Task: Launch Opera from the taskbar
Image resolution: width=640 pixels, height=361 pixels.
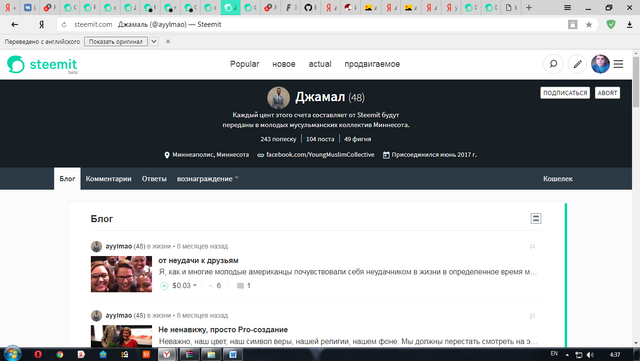Action: click(38, 354)
